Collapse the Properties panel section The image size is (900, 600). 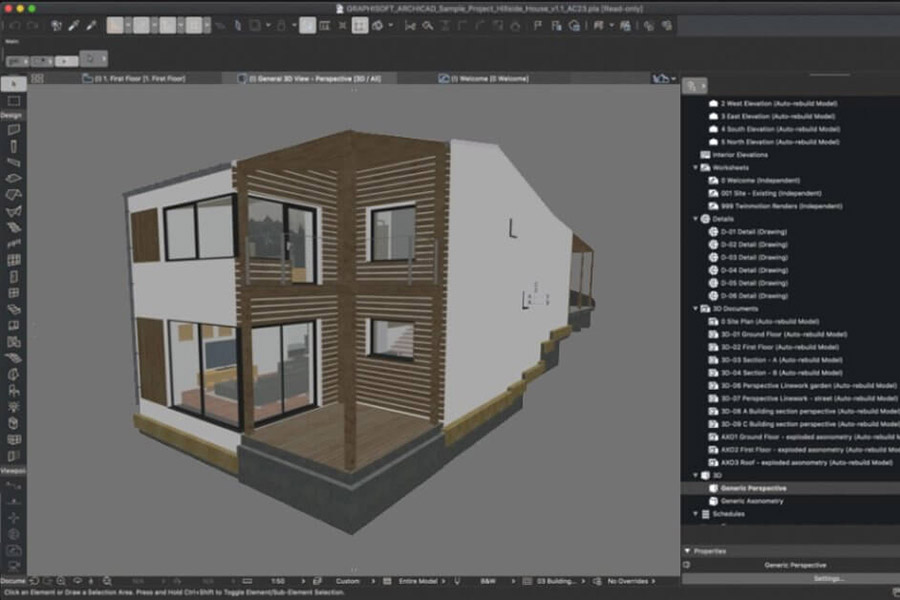(688, 551)
